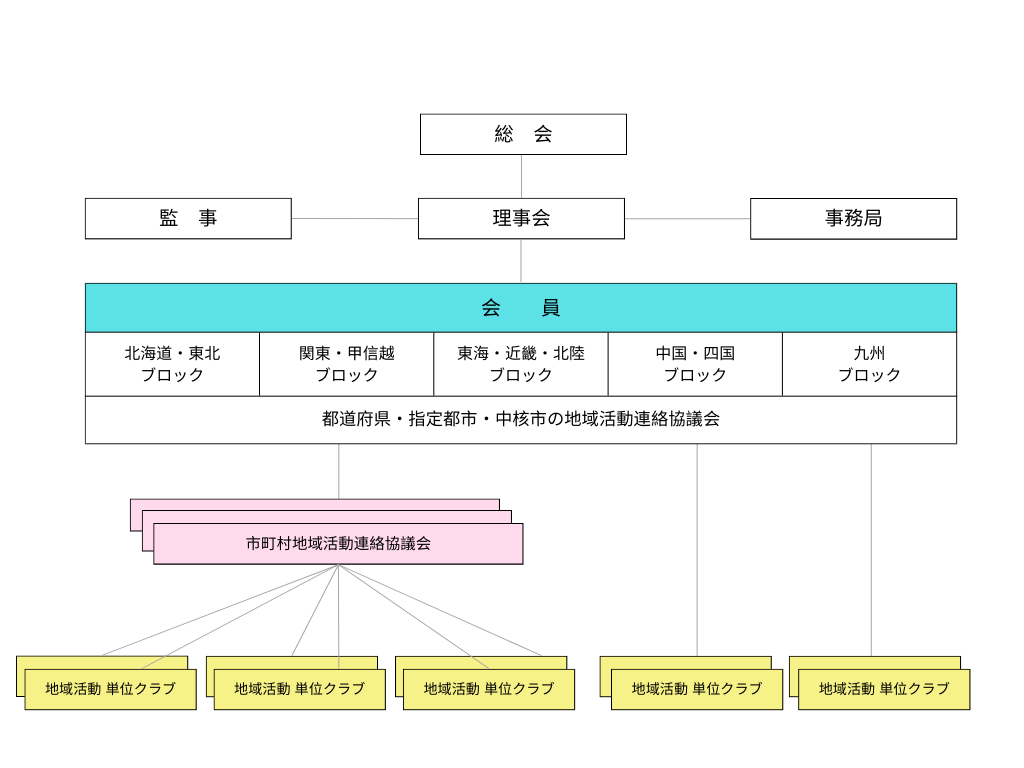The height and width of the screenshot is (768, 1024).
Task: Click the third-from-left yellow 単位クラブ box
Action: 488,689
